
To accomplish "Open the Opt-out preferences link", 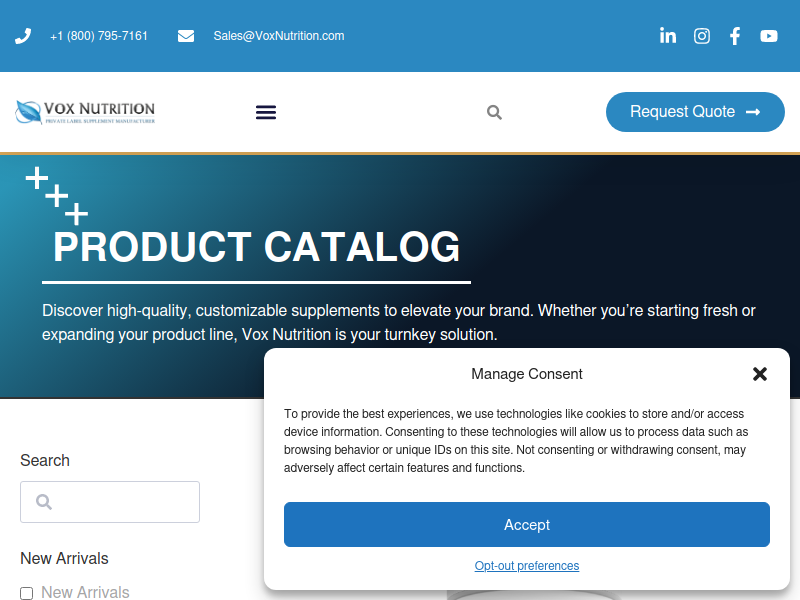I will click(x=527, y=566).
